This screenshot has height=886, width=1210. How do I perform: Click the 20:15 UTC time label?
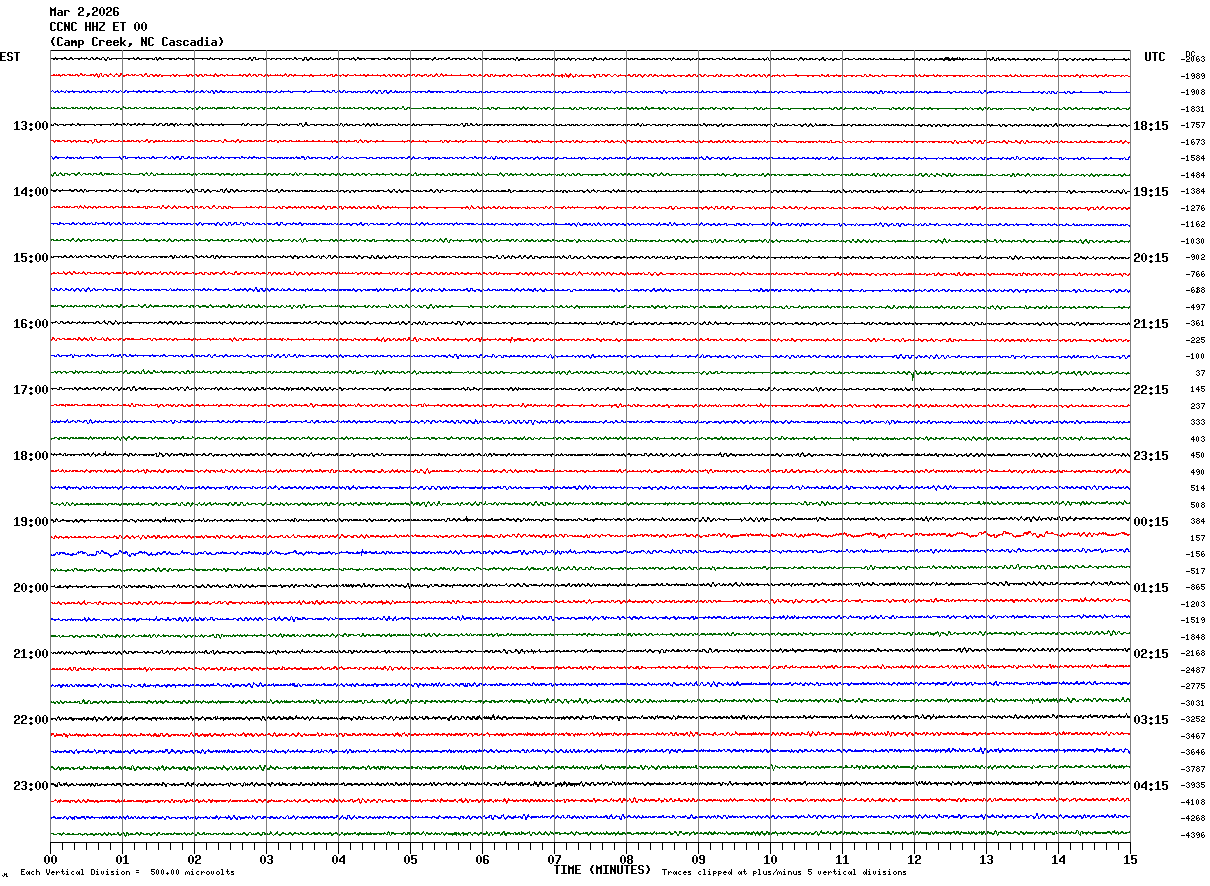click(1151, 258)
